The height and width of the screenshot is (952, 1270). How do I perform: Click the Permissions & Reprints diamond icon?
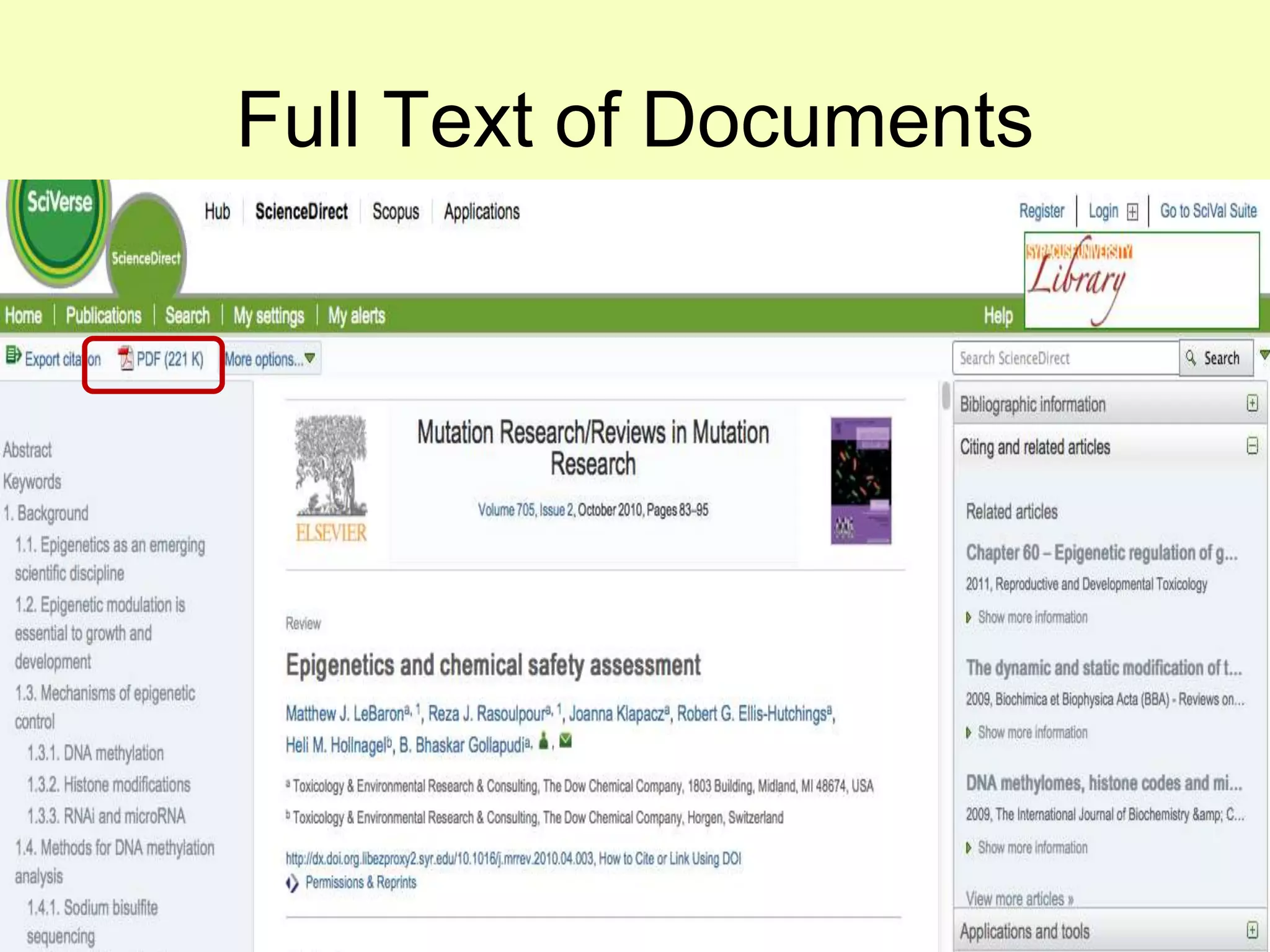coord(292,883)
